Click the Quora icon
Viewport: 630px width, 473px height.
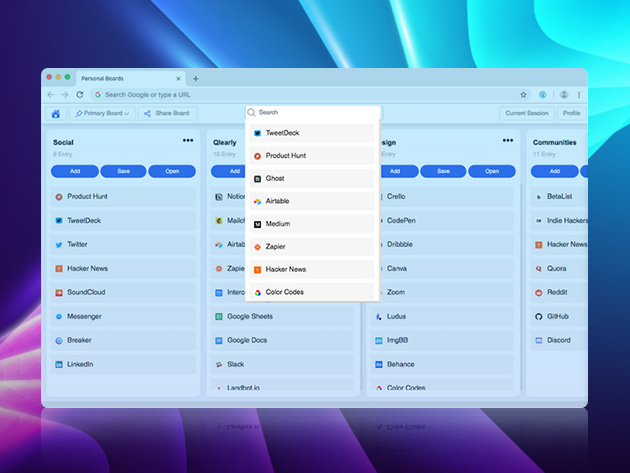pyautogui.click(x=539, y=268)
